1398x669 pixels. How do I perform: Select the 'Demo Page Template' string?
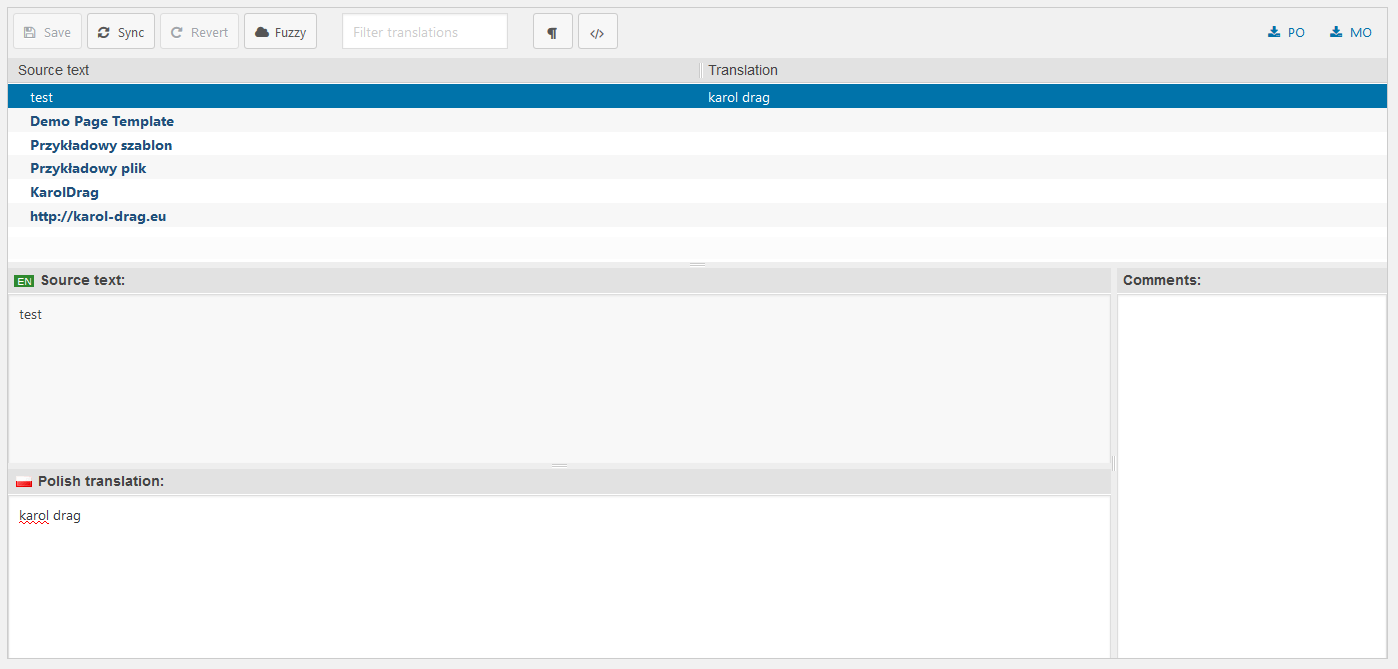pos(102,121)
